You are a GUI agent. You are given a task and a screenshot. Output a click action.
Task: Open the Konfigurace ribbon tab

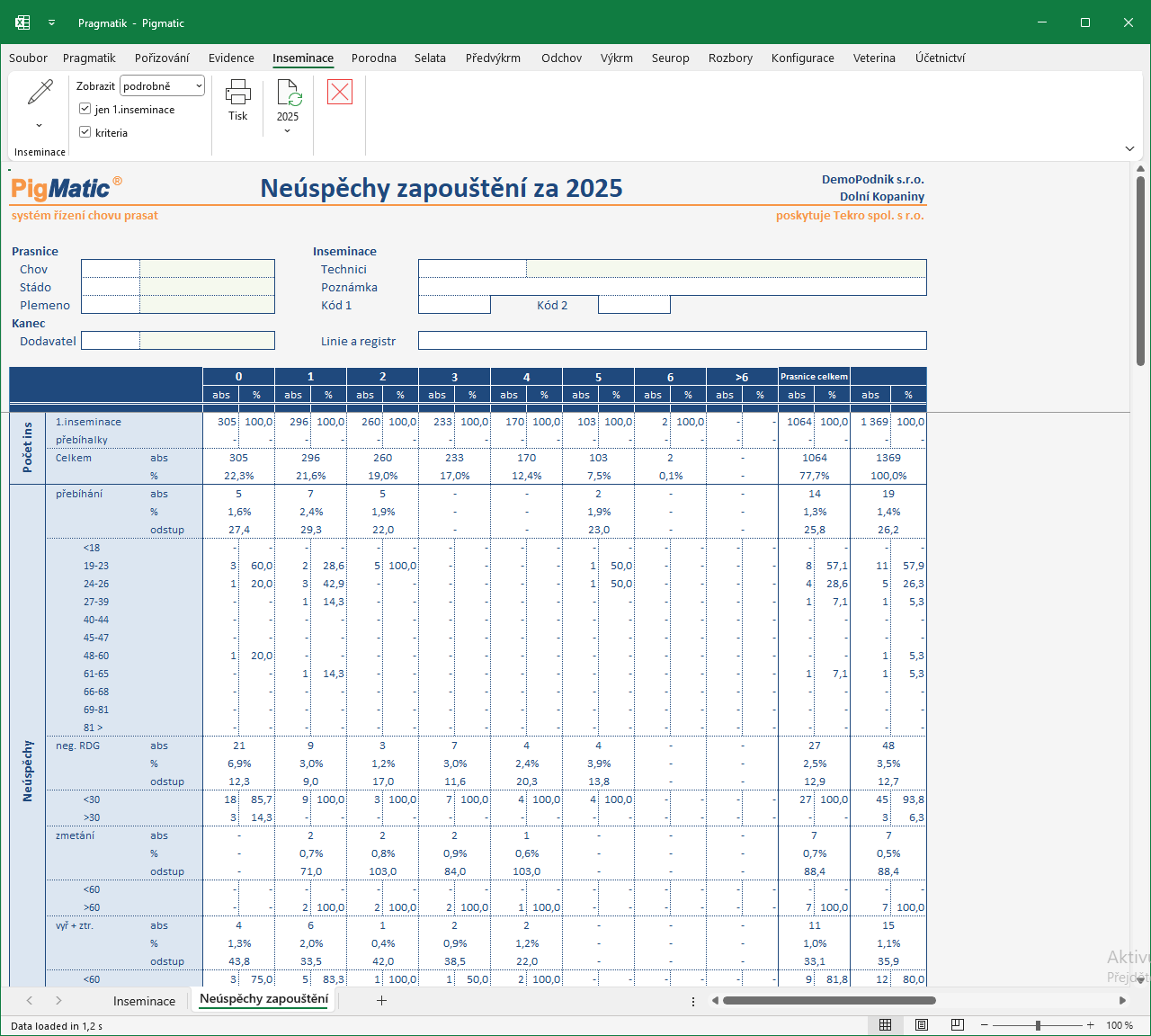(x=803, y=58)
